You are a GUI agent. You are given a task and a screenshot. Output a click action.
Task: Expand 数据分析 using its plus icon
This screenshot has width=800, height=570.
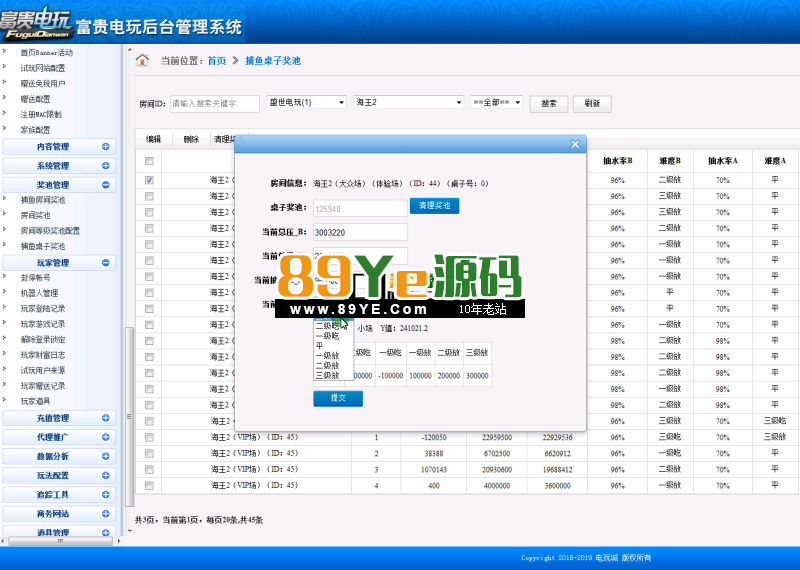pyautogui.click(x=106, y=456)
